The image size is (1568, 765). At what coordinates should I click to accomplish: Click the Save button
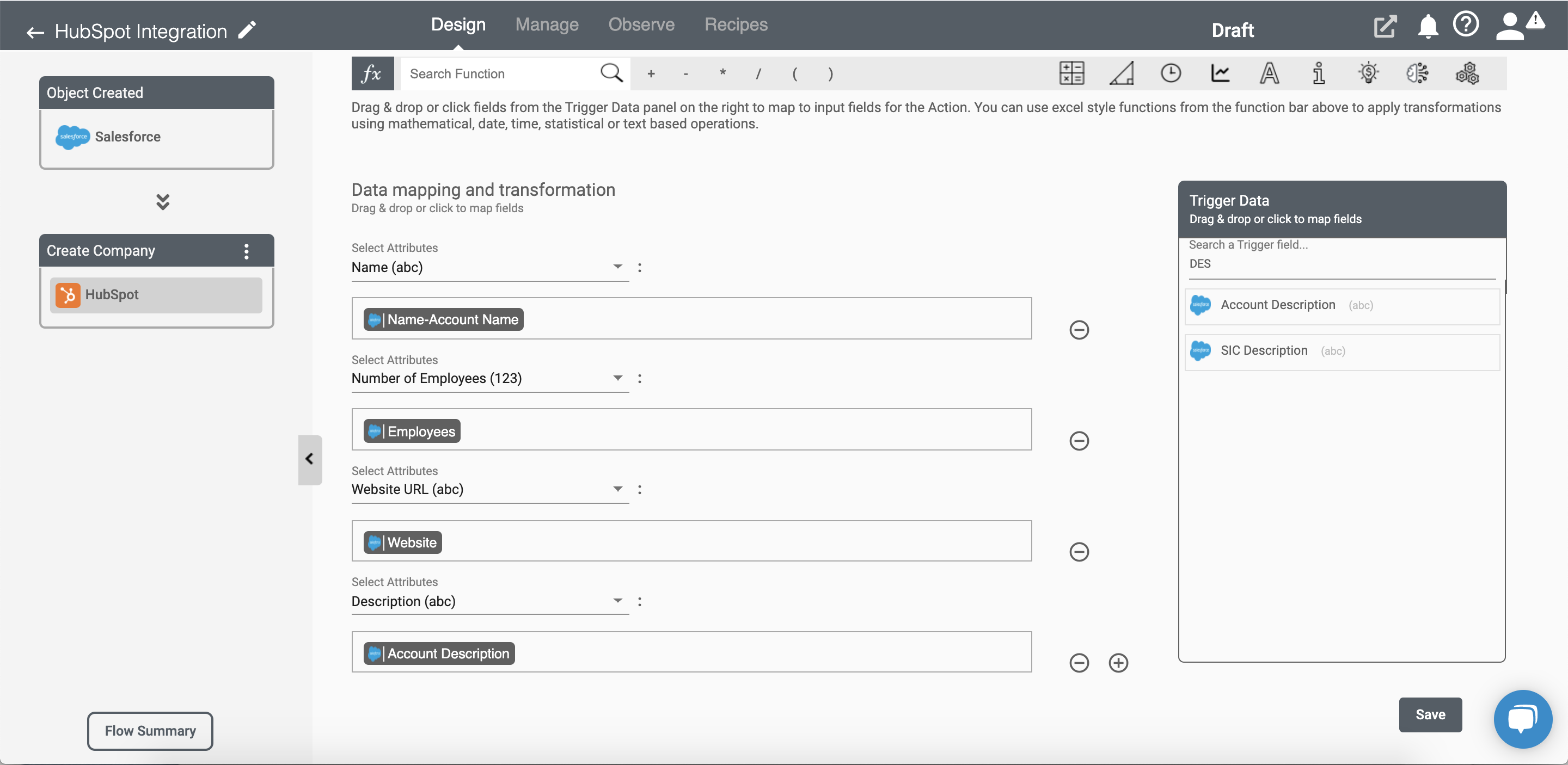(x=1431, y=714)
